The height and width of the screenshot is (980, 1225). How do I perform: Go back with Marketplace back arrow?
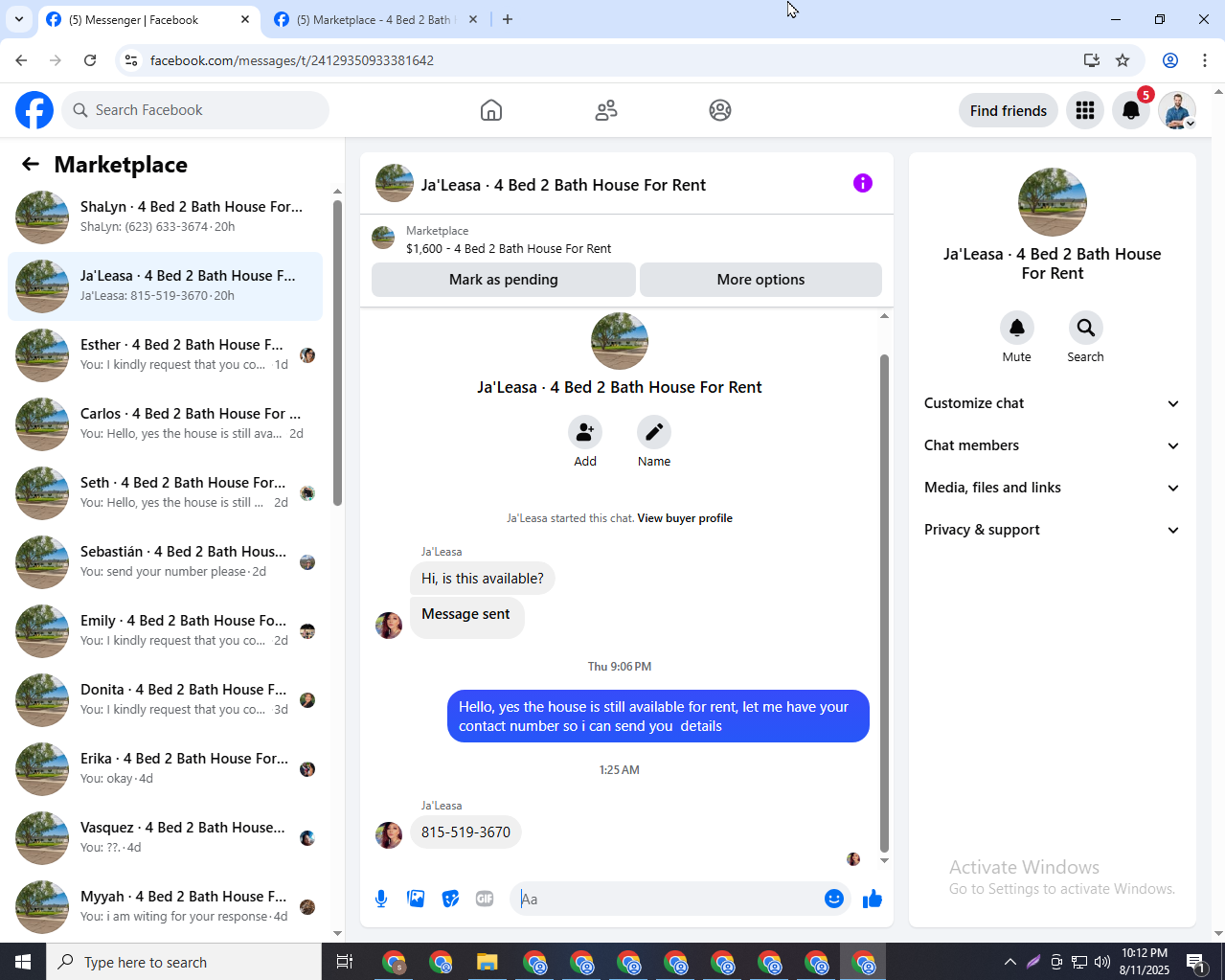[31, 165]
